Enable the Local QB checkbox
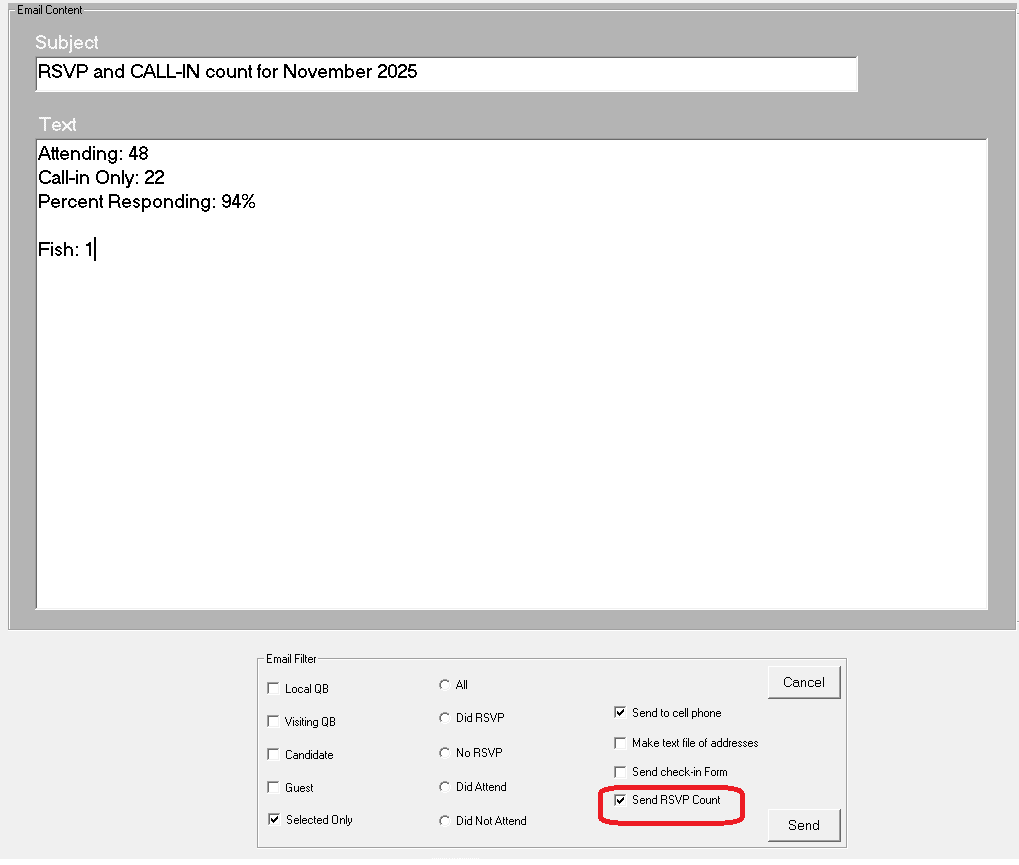Viewport: 1019px width, 865px height. (274, 689)
